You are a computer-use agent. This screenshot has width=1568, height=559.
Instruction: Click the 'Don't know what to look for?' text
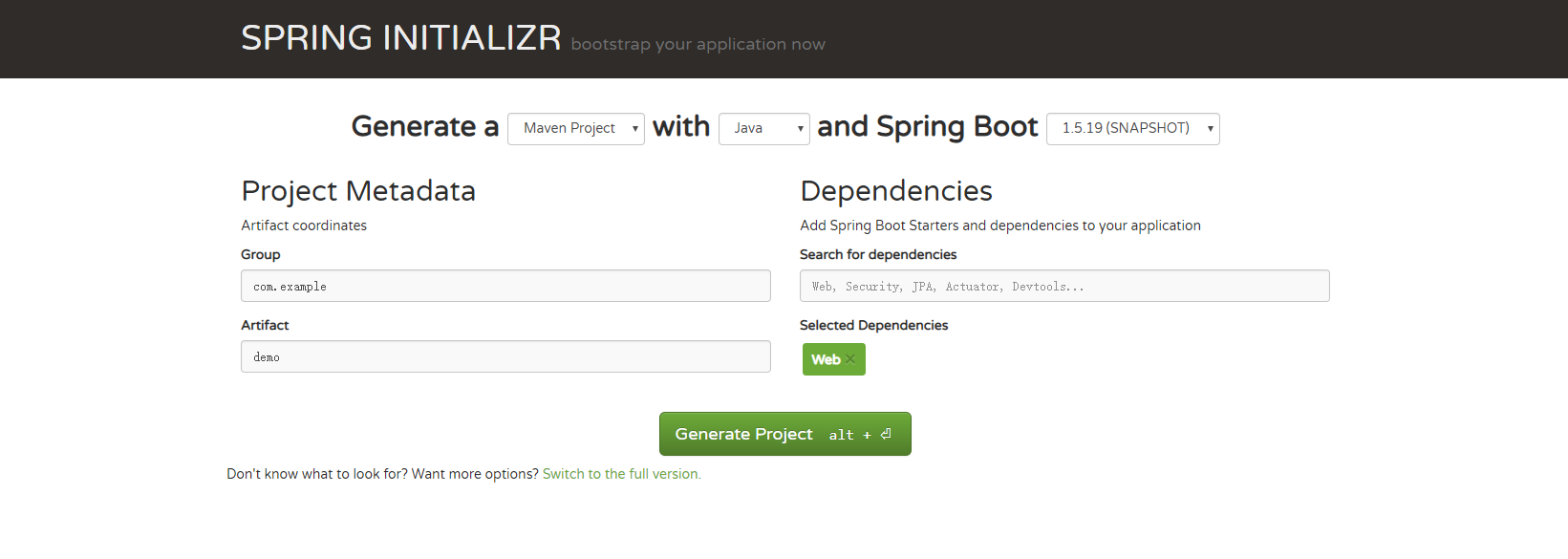(x=317, y=474)
